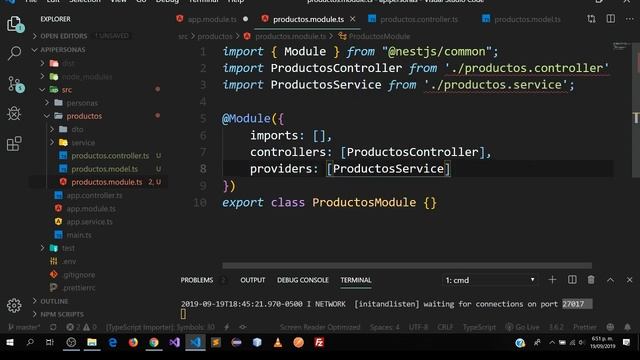Viewport: 640px width, 360px height.
Task: Open Windows Start menu
Action: pos(9,342)
